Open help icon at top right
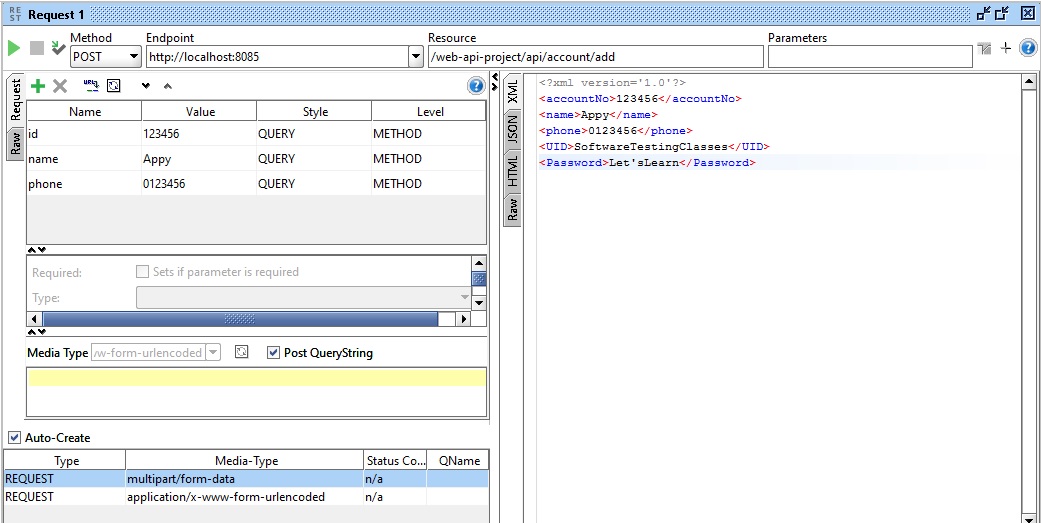 coord(1028,48)
